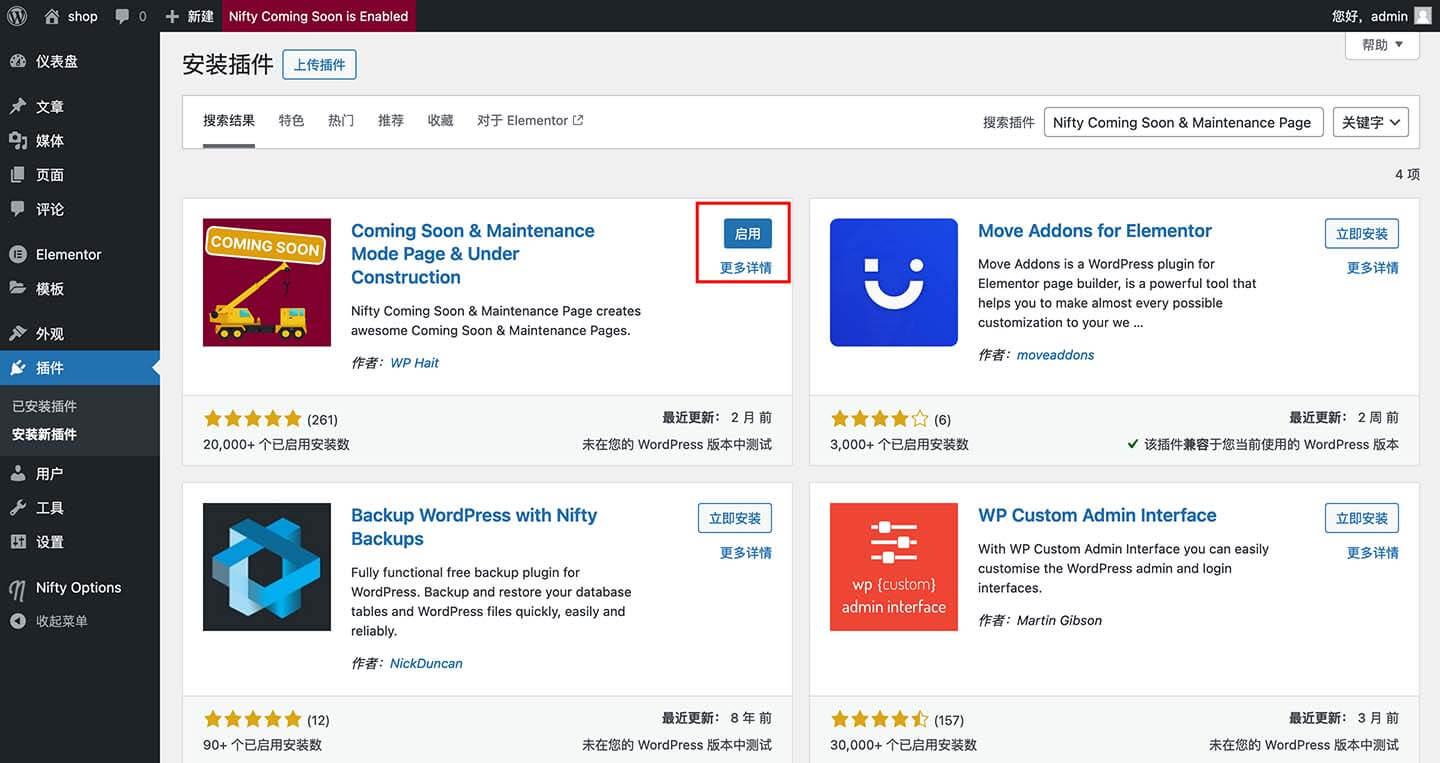Click the 页面 pages icon
The width and height of the screenshot is (1440, 763).
coord(18,175)
